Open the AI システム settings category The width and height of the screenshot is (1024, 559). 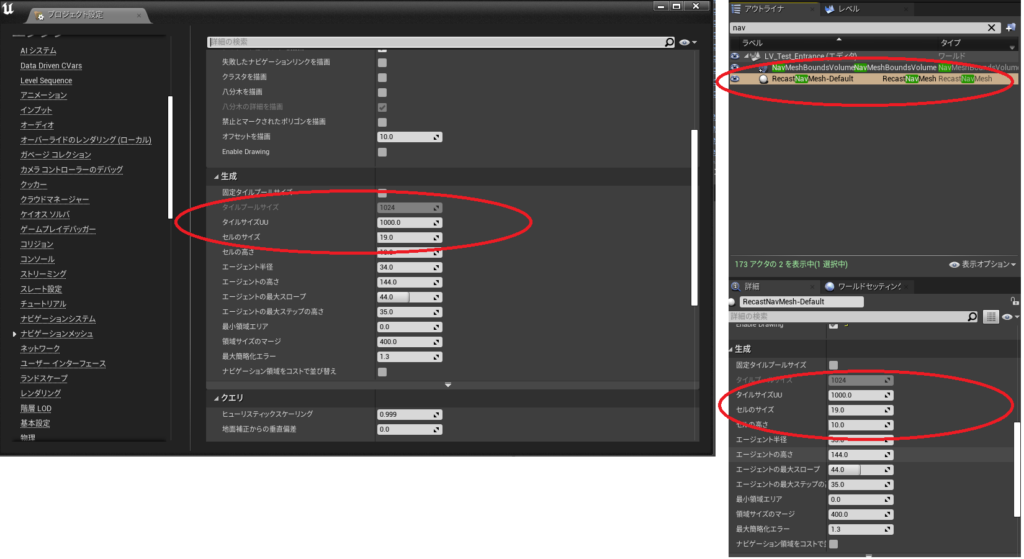pyautogui.click(x=38, y=51)
